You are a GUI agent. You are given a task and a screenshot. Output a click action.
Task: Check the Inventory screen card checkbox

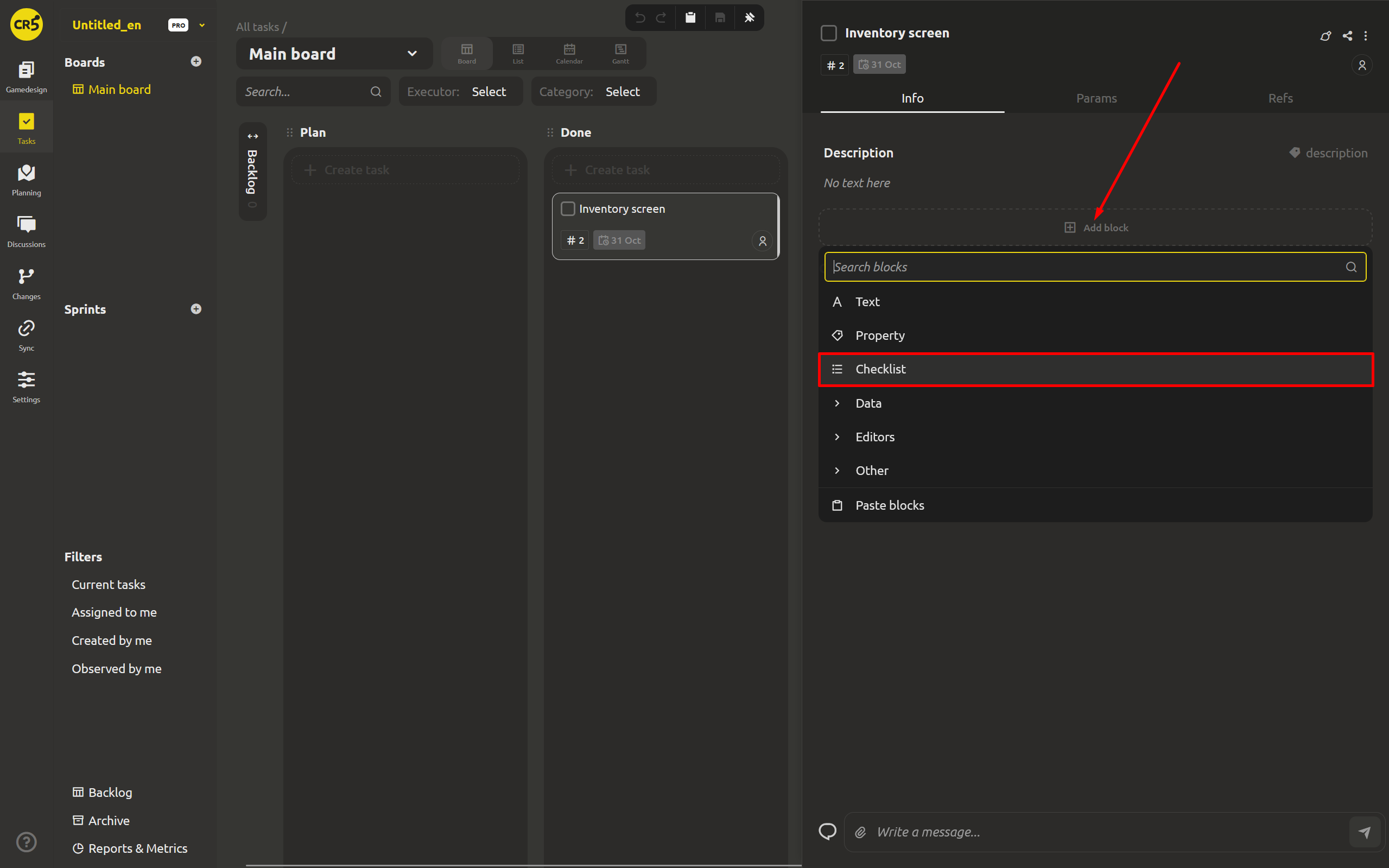pyautogui.click(x=568, y=209)
